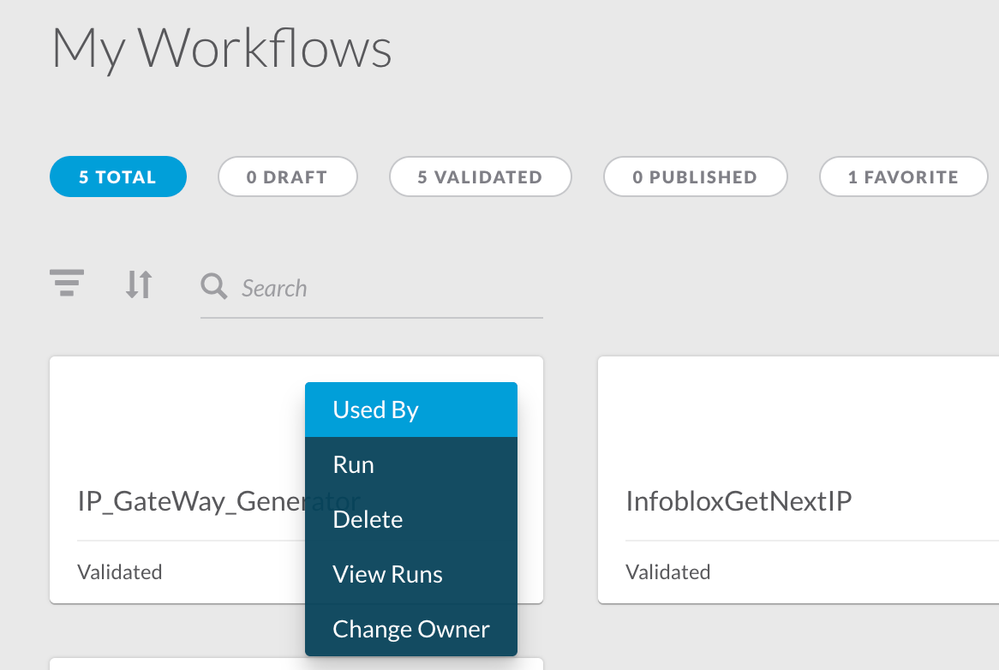The width and height of the screenshot is (999, 670).
Task: Select Change Owner in the context menu
Action: pyautogui.click(x=411, y=629)
